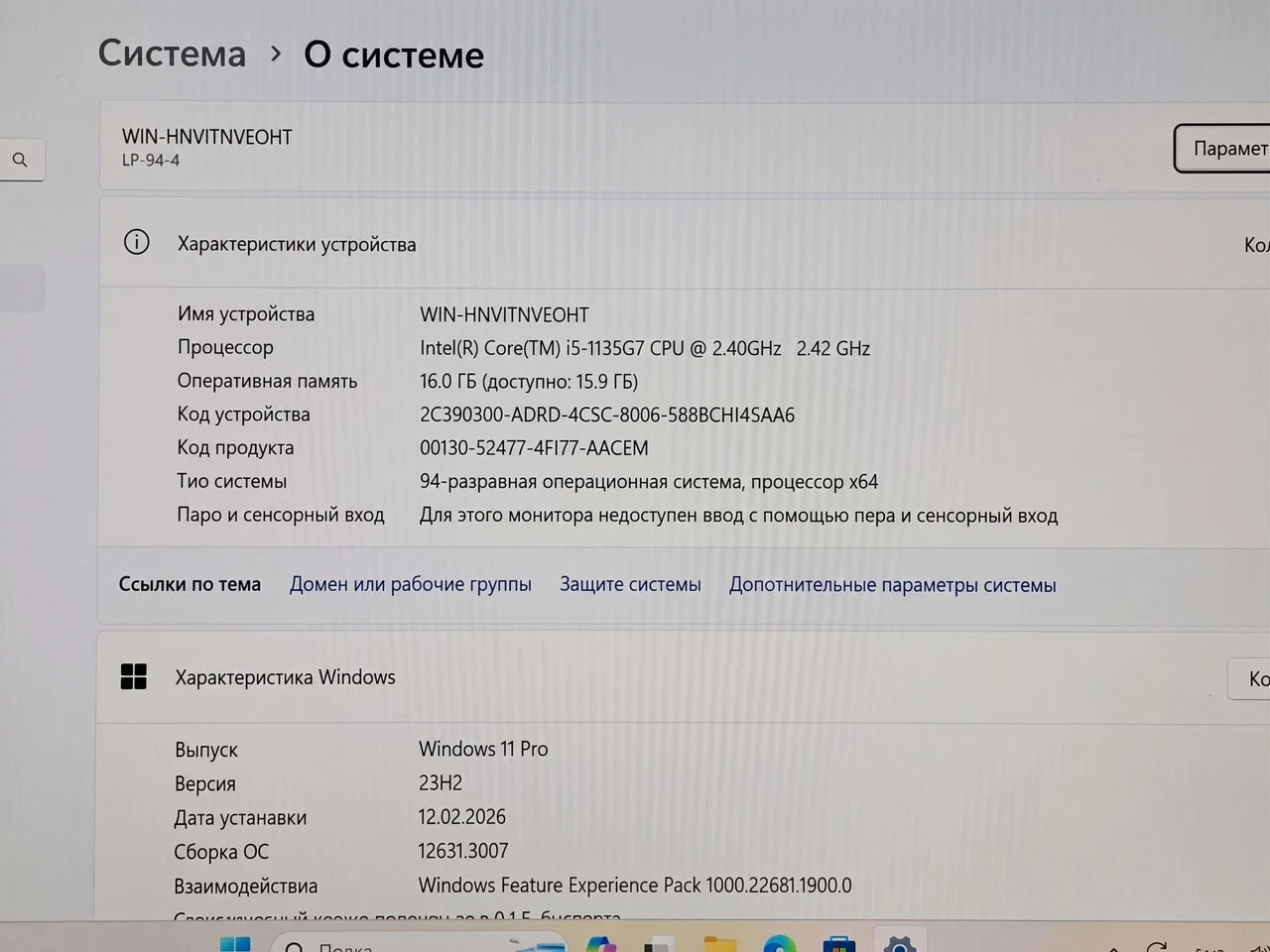Click the Windows logo beside Характеристика Windows

pos(133,676)
